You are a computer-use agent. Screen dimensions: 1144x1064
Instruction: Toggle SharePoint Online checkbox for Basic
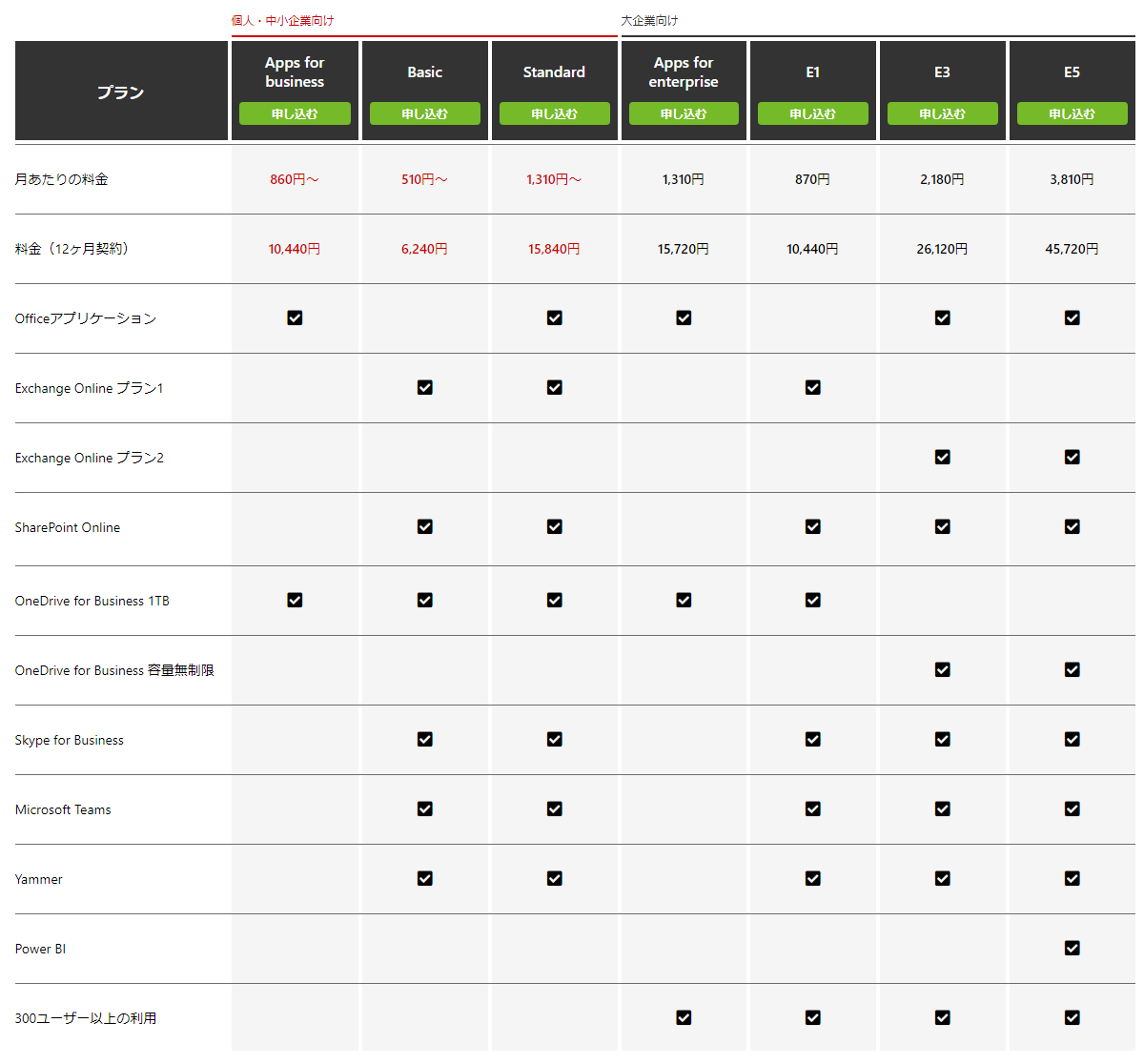click(x=425, y=526)
